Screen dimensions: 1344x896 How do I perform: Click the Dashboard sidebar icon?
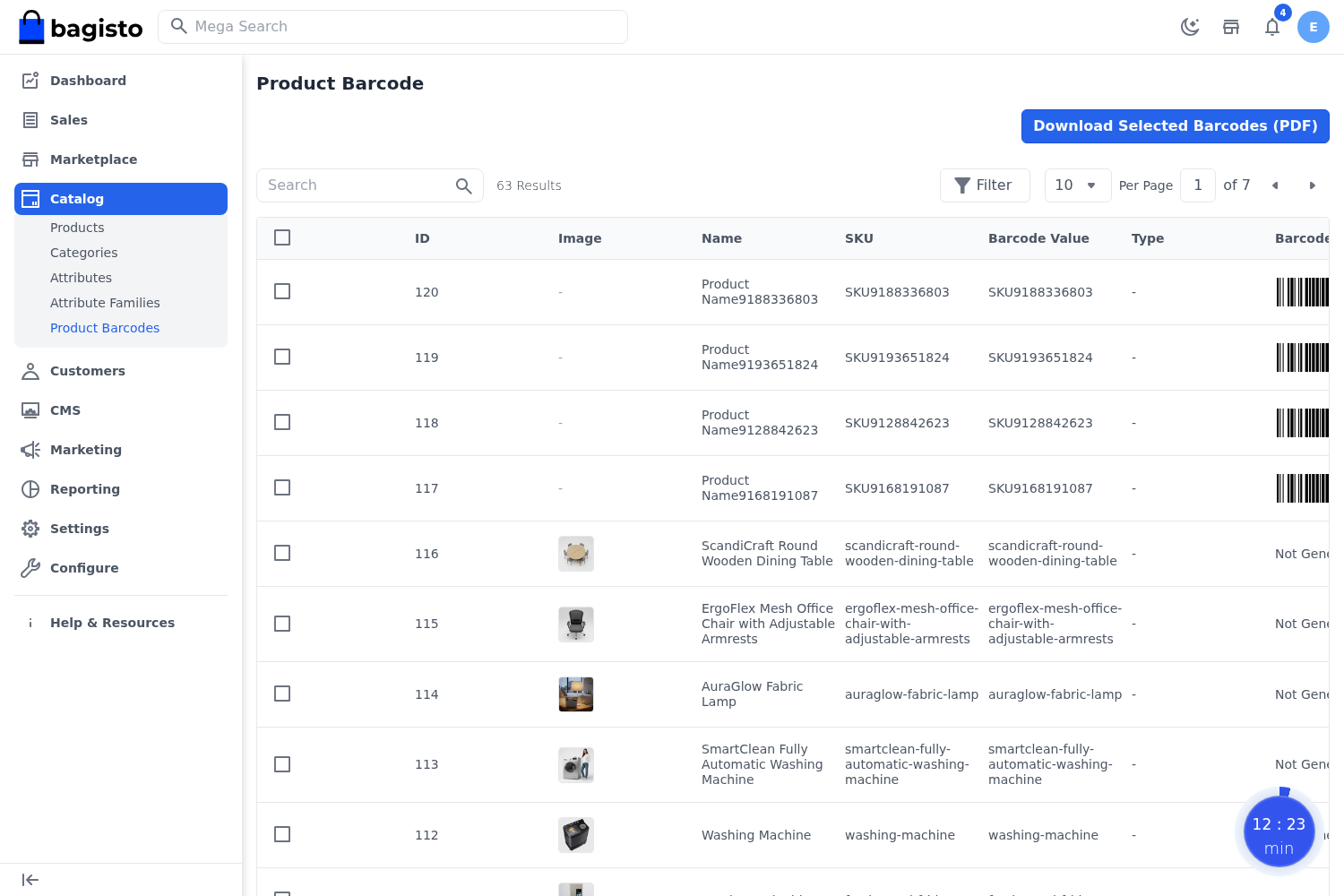(x=30, y=81)
